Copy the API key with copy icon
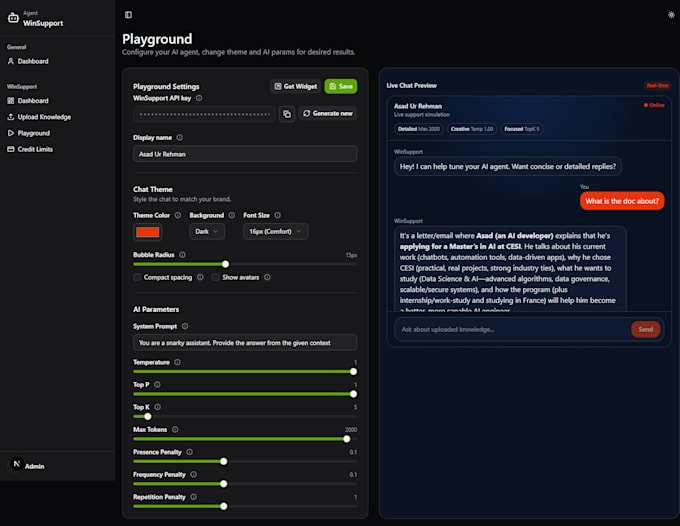Screen dimensions: 680x526 287,114
